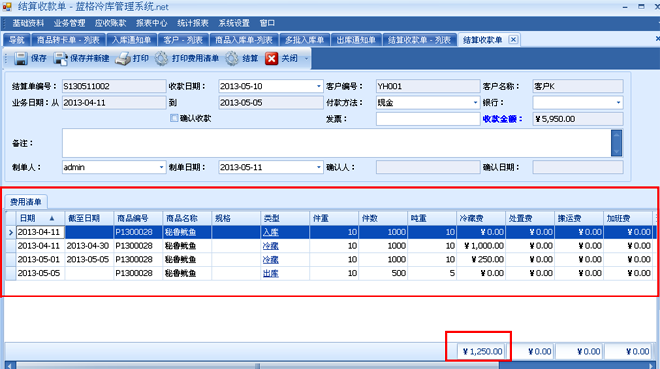Image resolution: width=660 pixels, height=369 pixels.
Task: Switch to the 结算收款单 - 列表 tab
Action: pyautogui.click(x=419, y=40)
